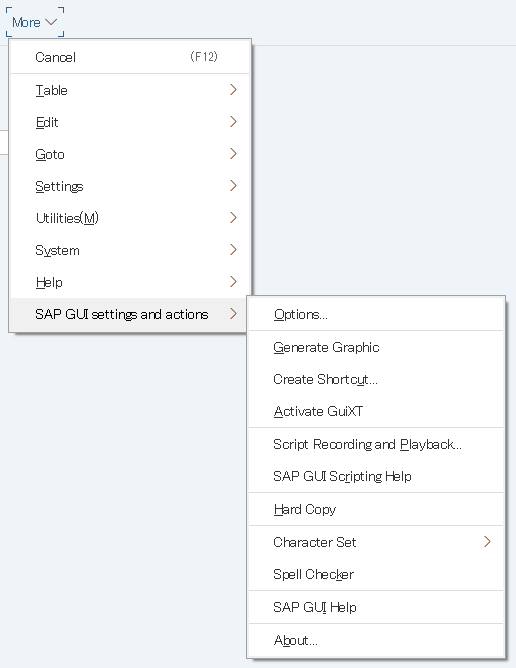Choose Hard Copy option
This screenshot has width=516, height=668.
pos(376,510)
